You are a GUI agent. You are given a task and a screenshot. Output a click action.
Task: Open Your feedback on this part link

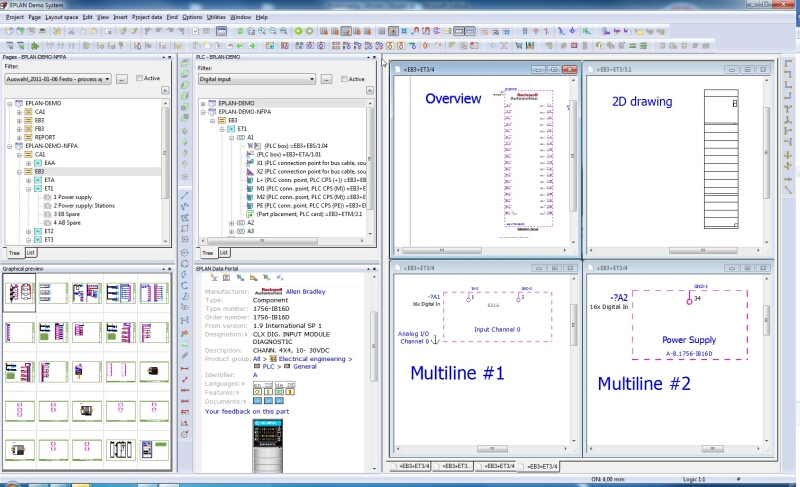(247, 412)
